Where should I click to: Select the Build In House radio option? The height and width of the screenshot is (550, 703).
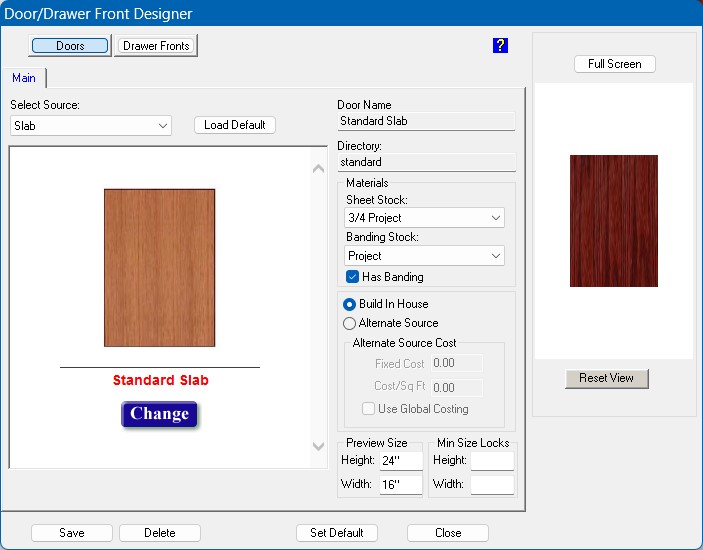350,304
